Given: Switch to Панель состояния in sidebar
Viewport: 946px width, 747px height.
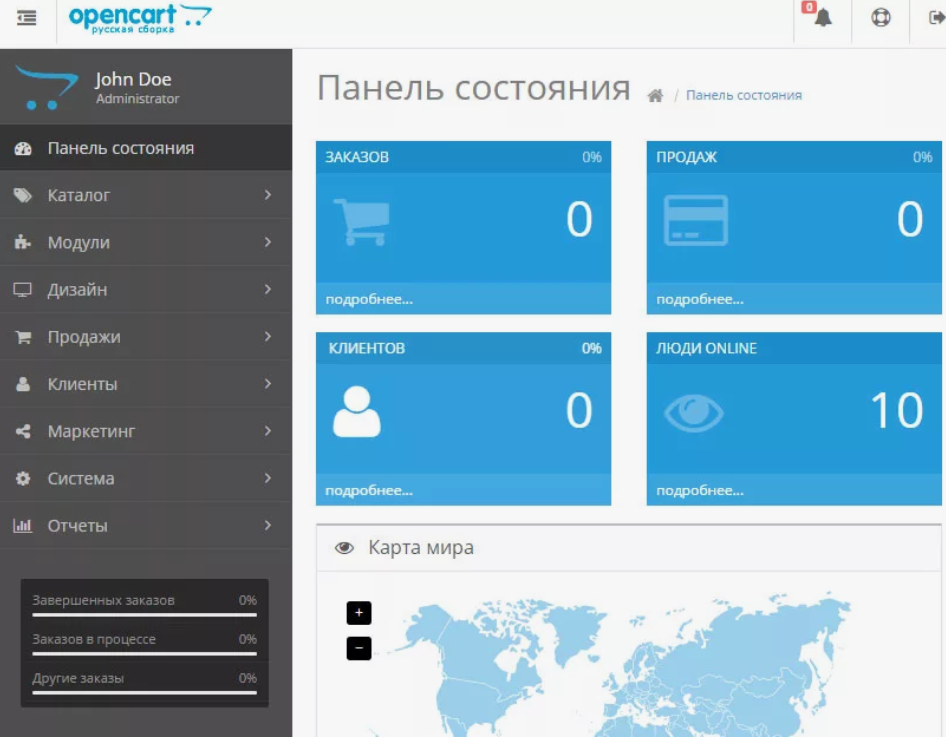Looking at the screenshot, I should click(x=118, y=148).
